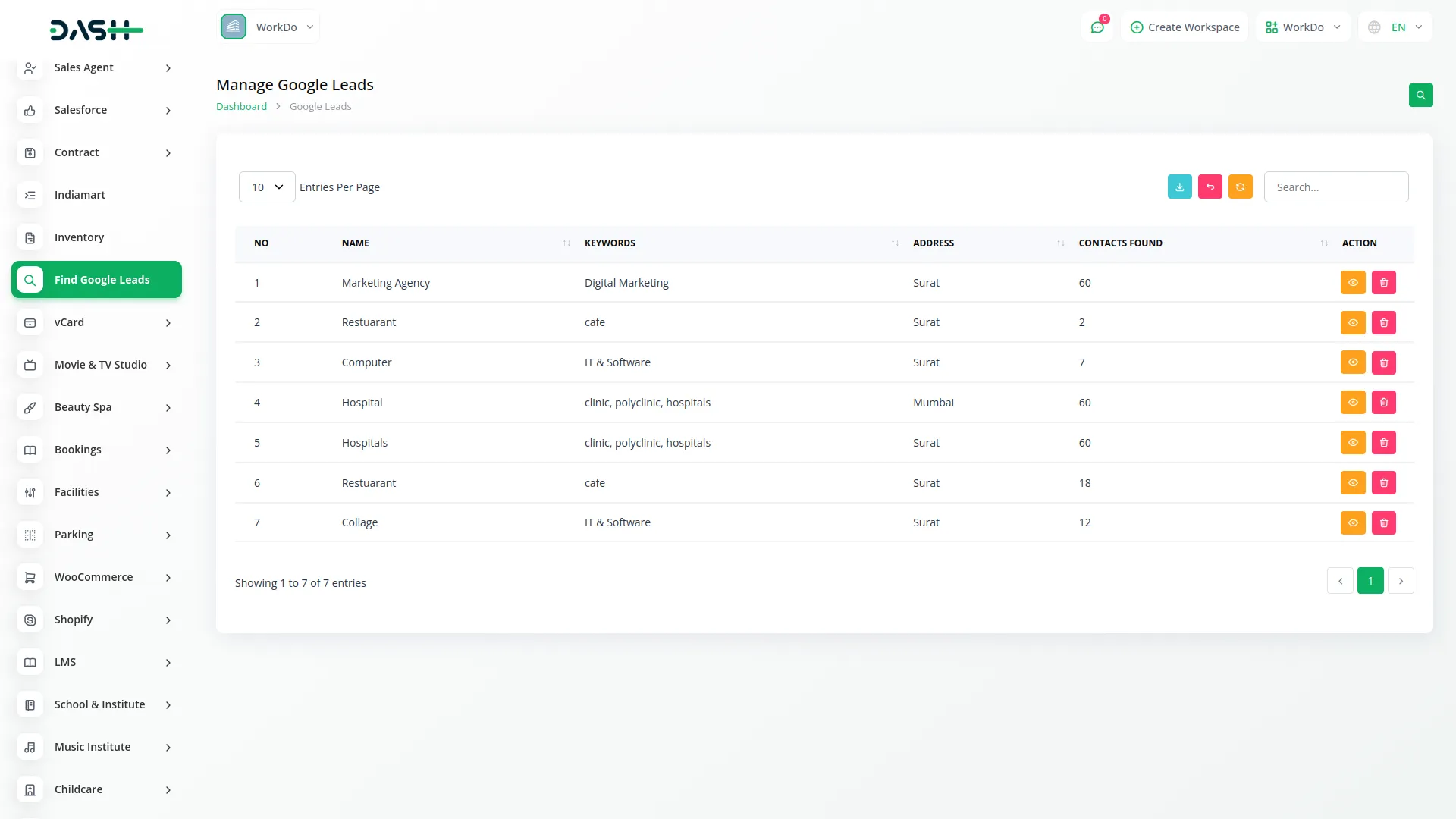This screenshot has height=819, width=1456.
Task: Open Find Google Leads from the sidebar
Action: (96, 279)
